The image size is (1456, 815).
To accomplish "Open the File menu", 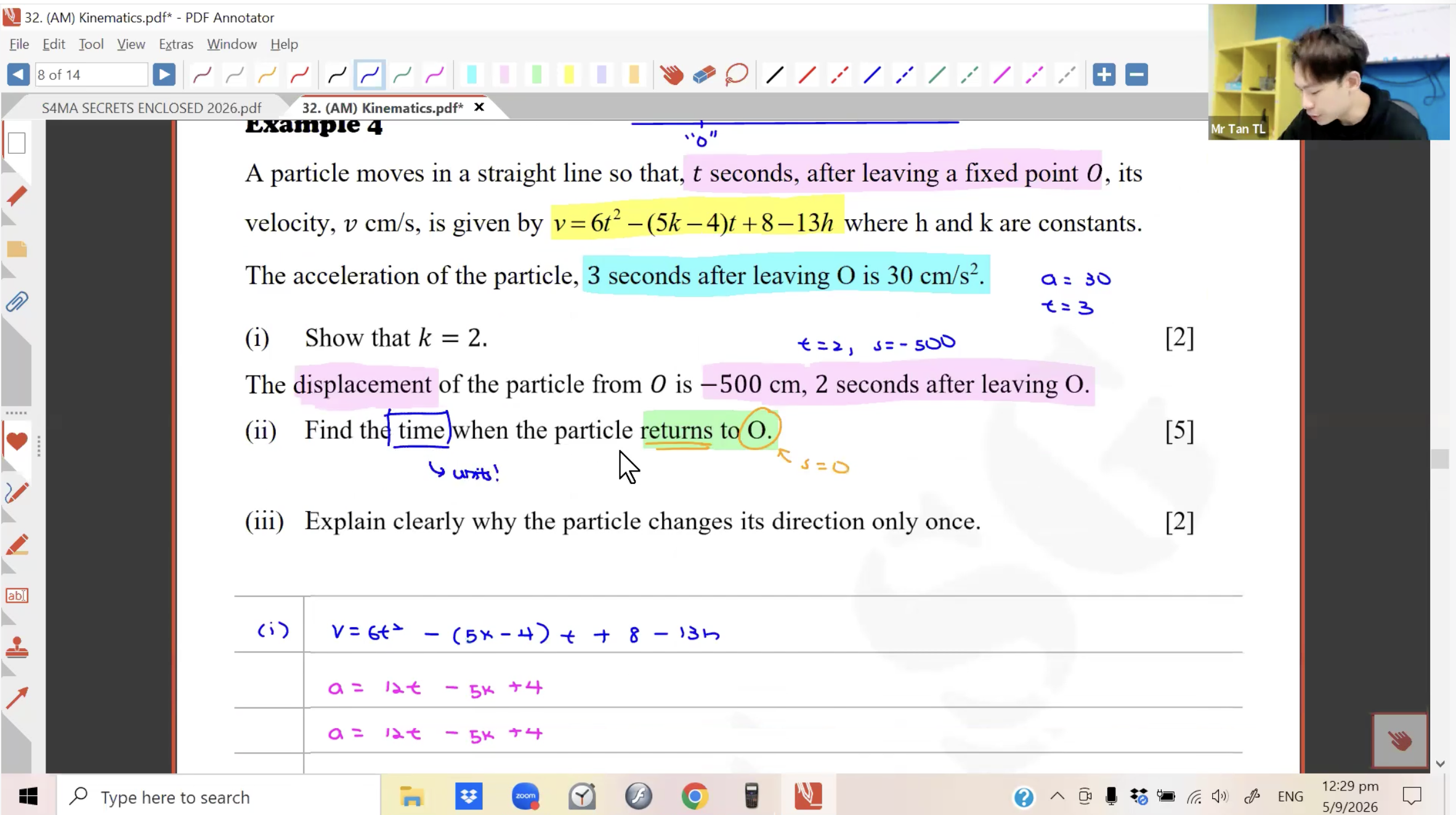I will coord(19,44).
